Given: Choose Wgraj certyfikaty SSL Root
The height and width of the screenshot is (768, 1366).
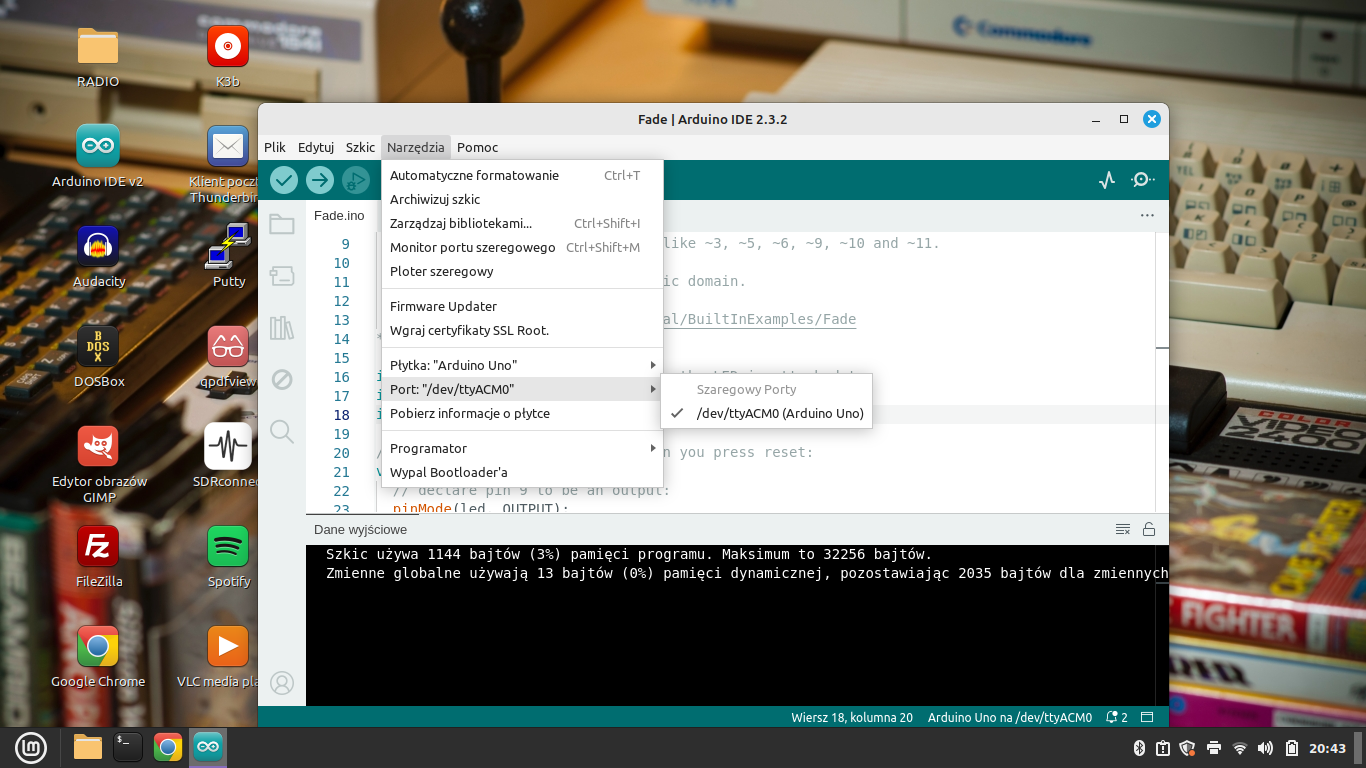Looking at the screenshot, I should tap(522, 330).
